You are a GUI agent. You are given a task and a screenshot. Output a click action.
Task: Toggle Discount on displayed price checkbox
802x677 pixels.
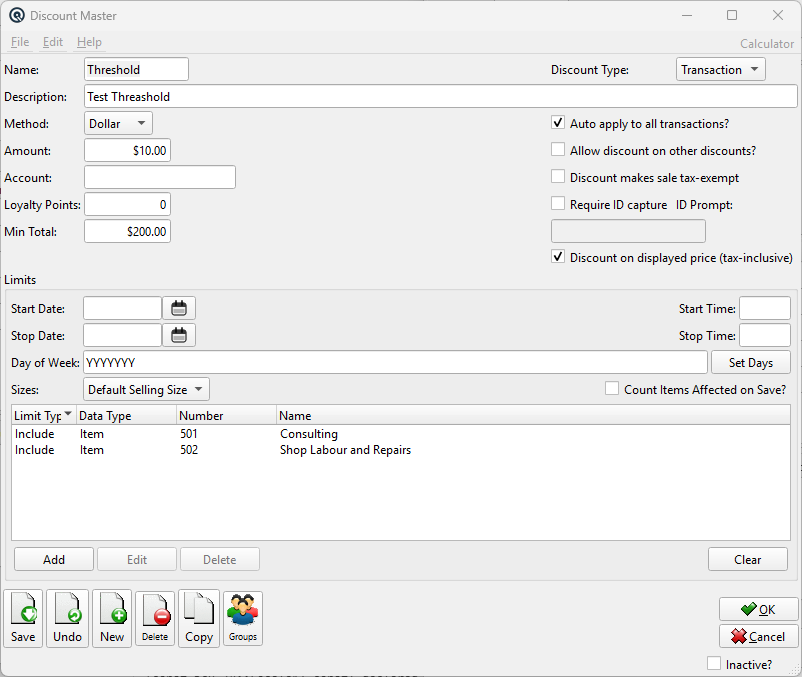click(x=558, y=257)
